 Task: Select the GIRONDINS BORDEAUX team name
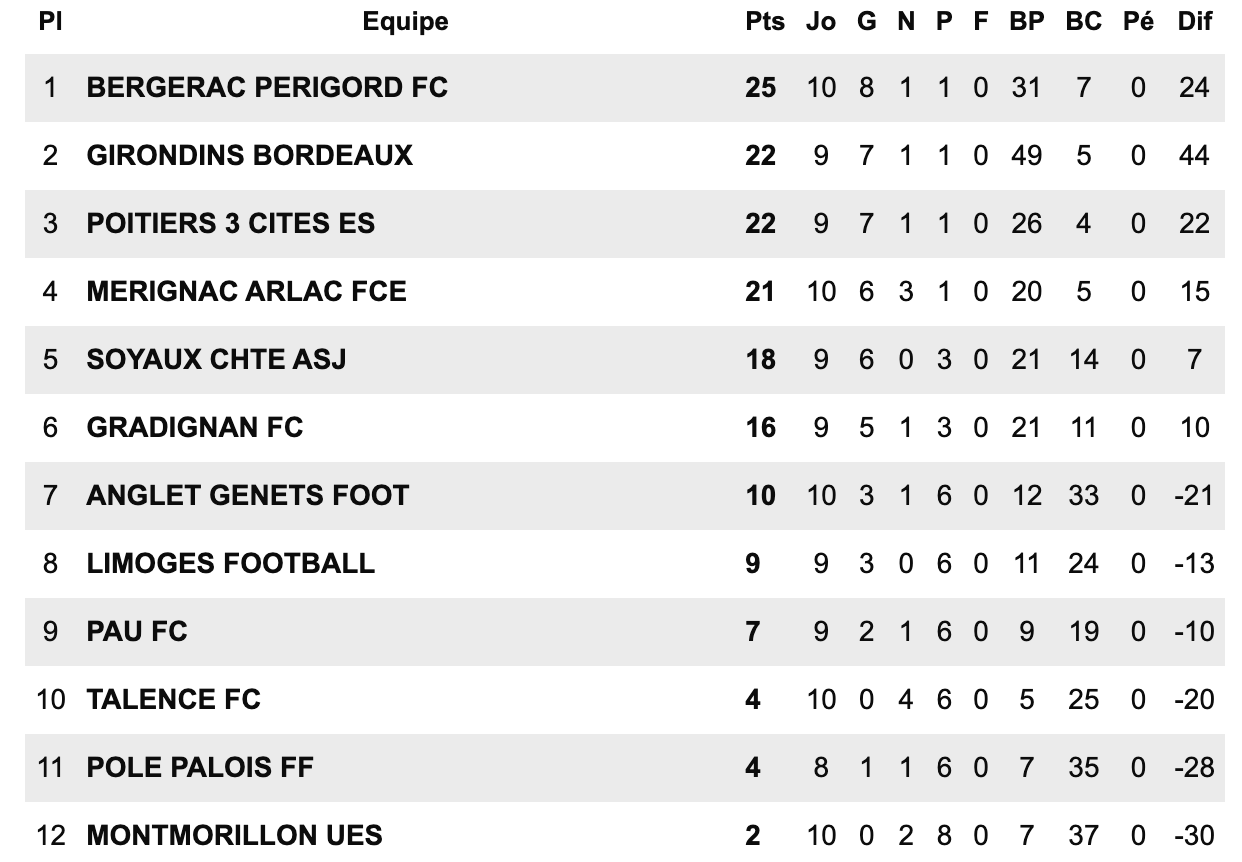(x=250, y=156)
